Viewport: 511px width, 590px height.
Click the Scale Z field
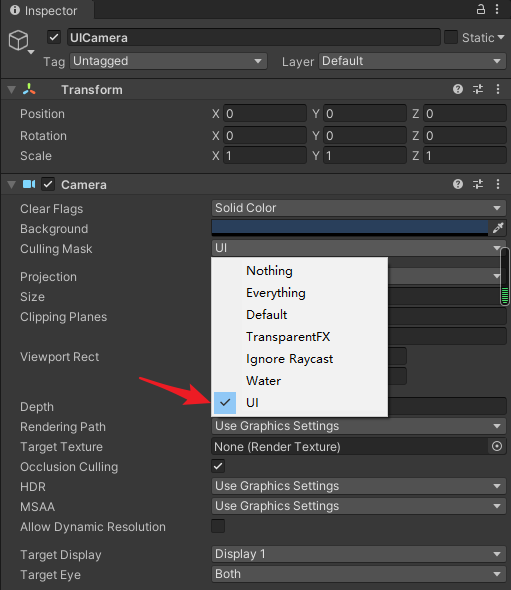click(465, 155)
